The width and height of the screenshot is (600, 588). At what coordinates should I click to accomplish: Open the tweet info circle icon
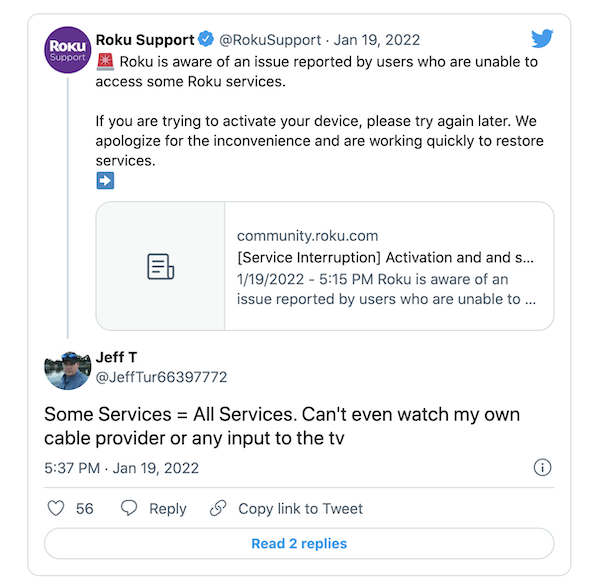point(542,467)
